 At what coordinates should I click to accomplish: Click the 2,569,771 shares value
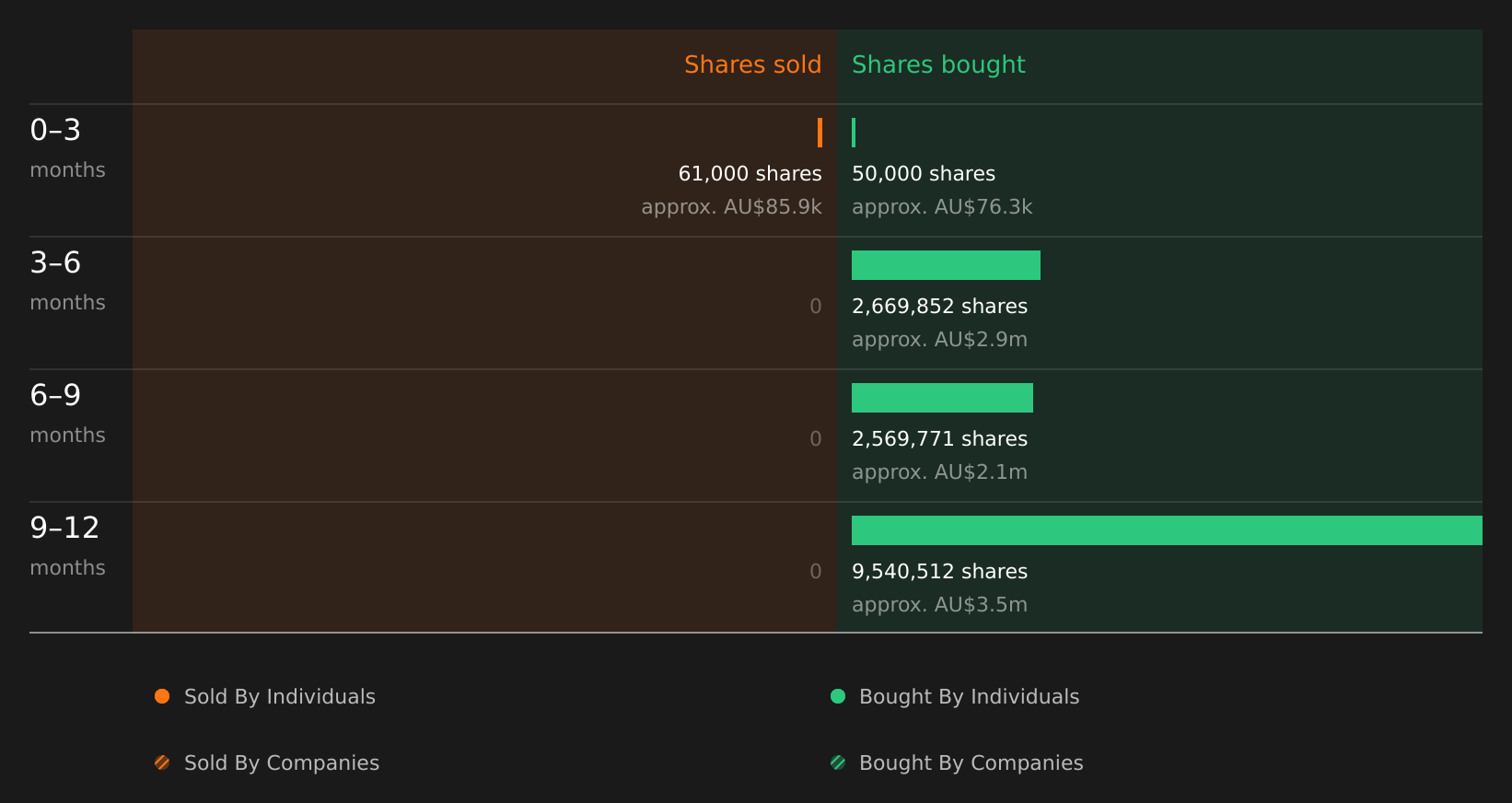click(x=939, y=439)
